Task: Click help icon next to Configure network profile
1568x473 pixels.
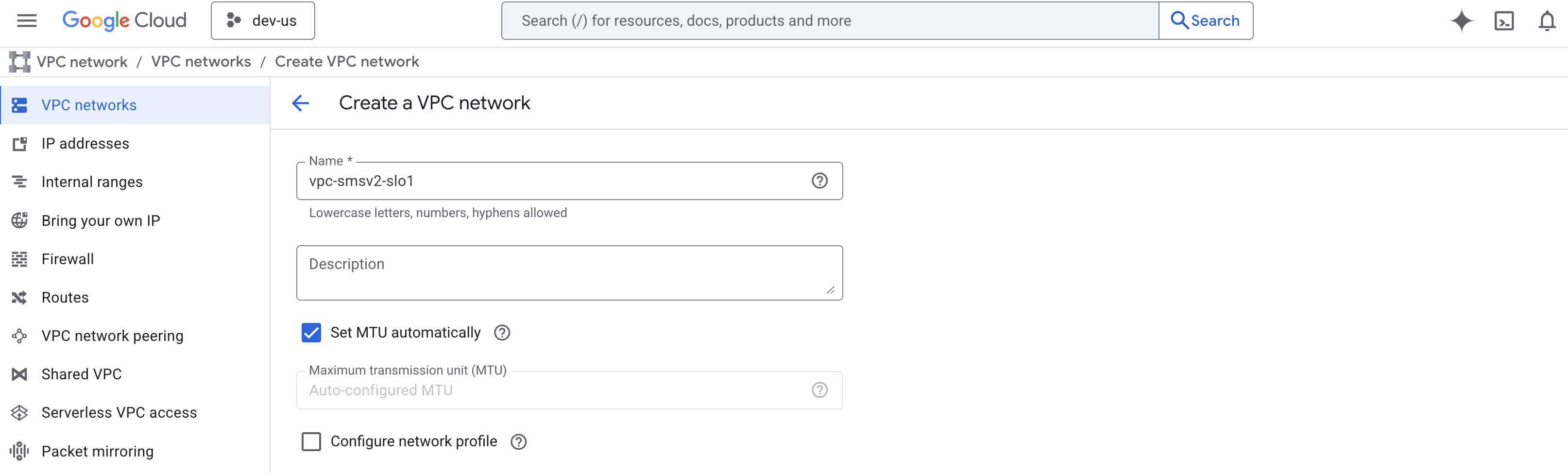Action: [x=518, y=441]
